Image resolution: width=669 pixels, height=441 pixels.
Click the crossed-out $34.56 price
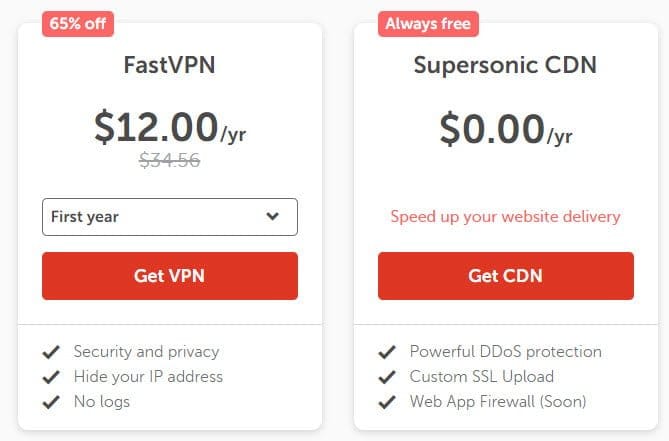[169, 162]
